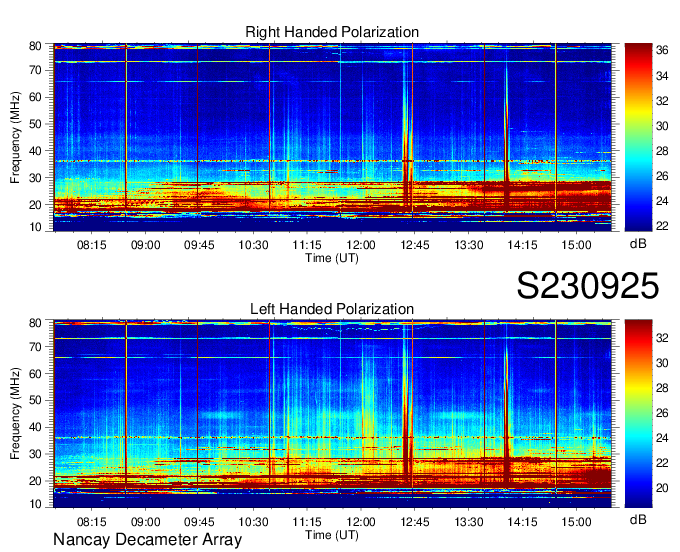Click the 20 tick on the Left Handed colorbar
This screenshot has height=552, width=680.
[x=662, y=488]
